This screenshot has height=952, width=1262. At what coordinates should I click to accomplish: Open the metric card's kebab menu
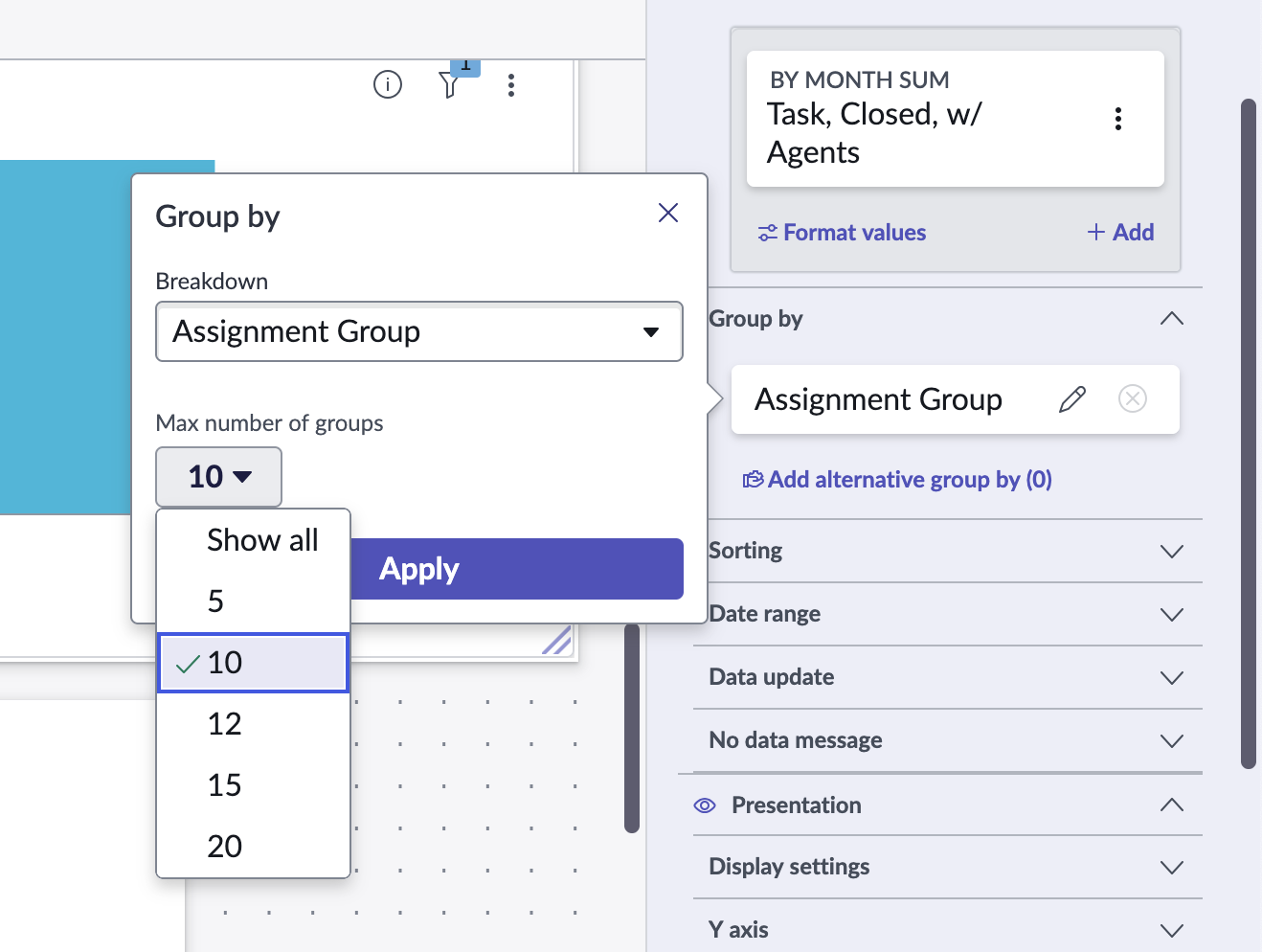(x=1117, y=119)
